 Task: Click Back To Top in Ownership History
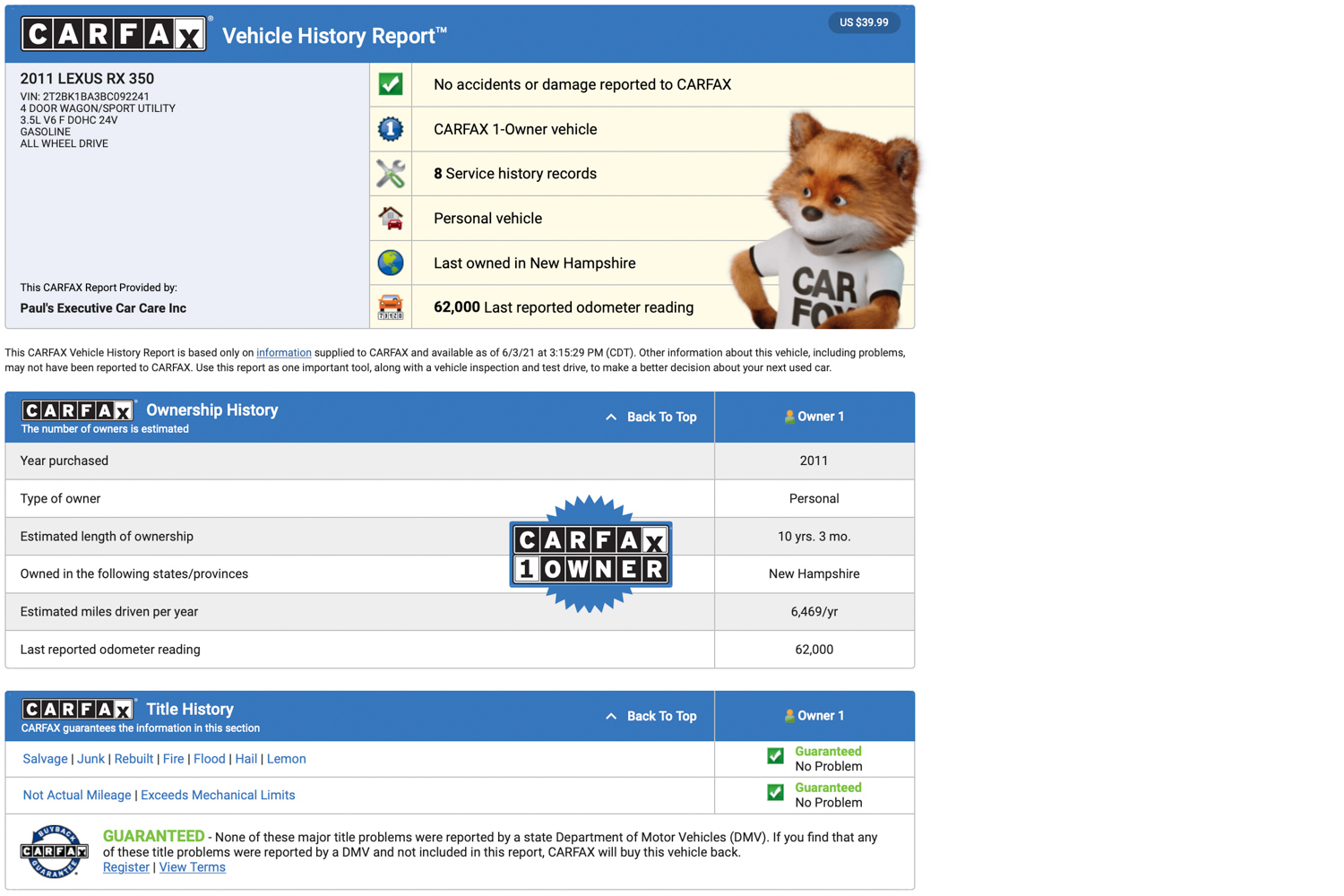pyautogui.click(x=651, y=418)
